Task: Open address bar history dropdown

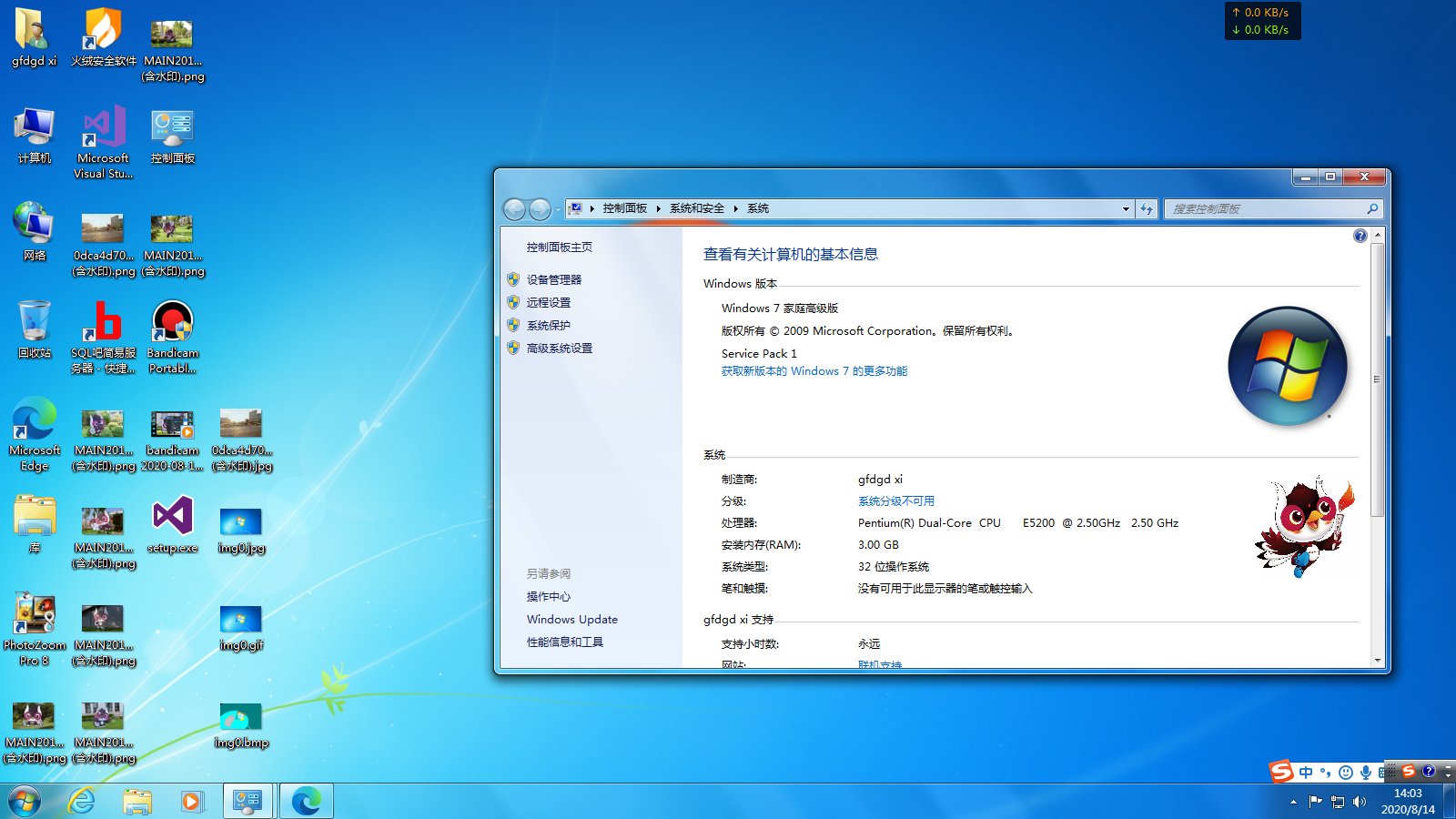Action: [x=1126, y=208]
